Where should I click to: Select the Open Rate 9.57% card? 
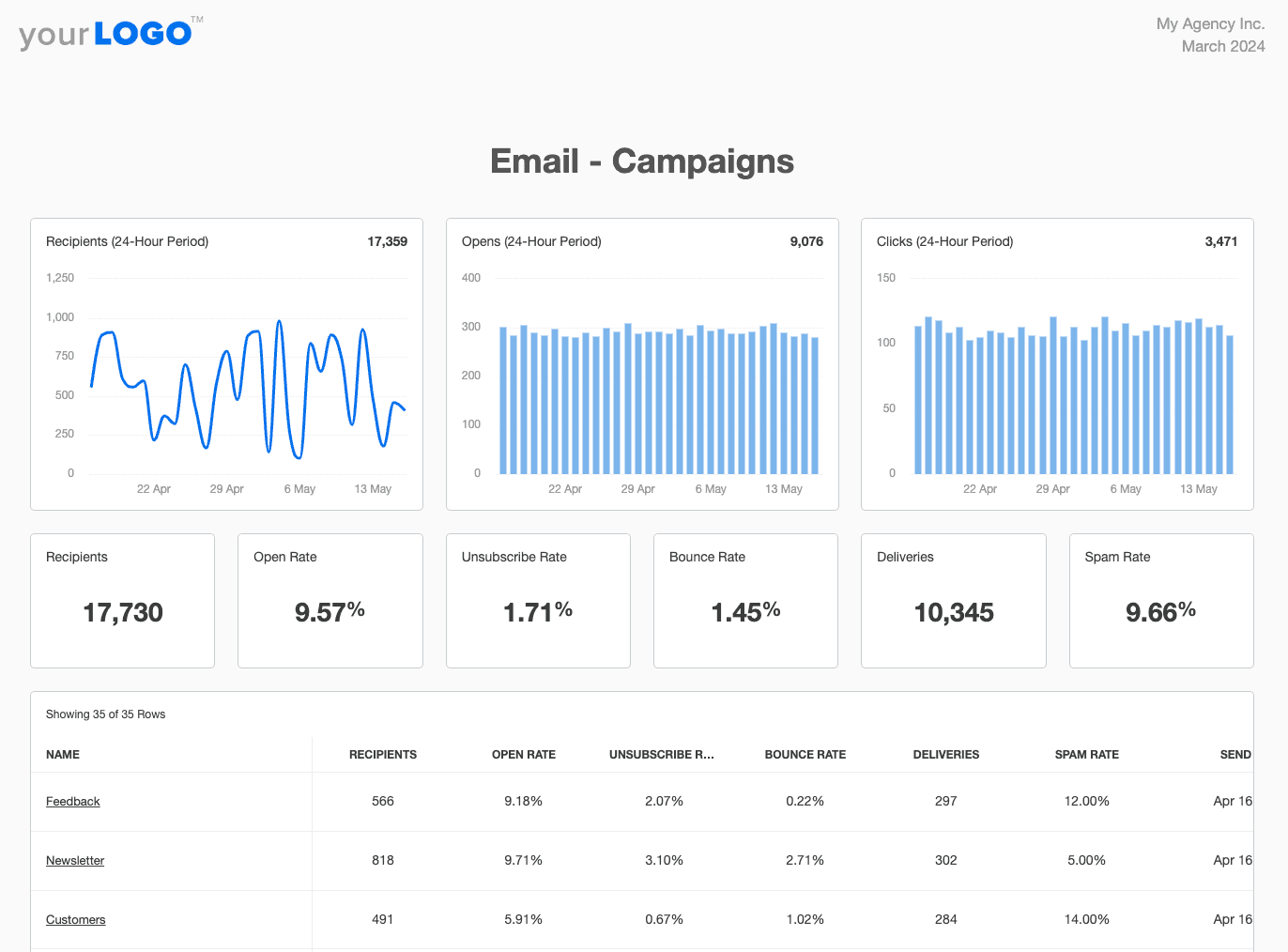point(330,601)
